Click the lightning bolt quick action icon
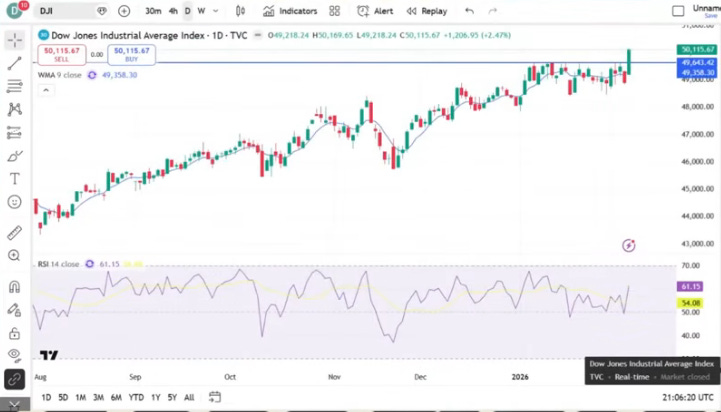Image resolution: width=721 pixels, height=412 pixels. pyautogui.click(x=629, y=246)
